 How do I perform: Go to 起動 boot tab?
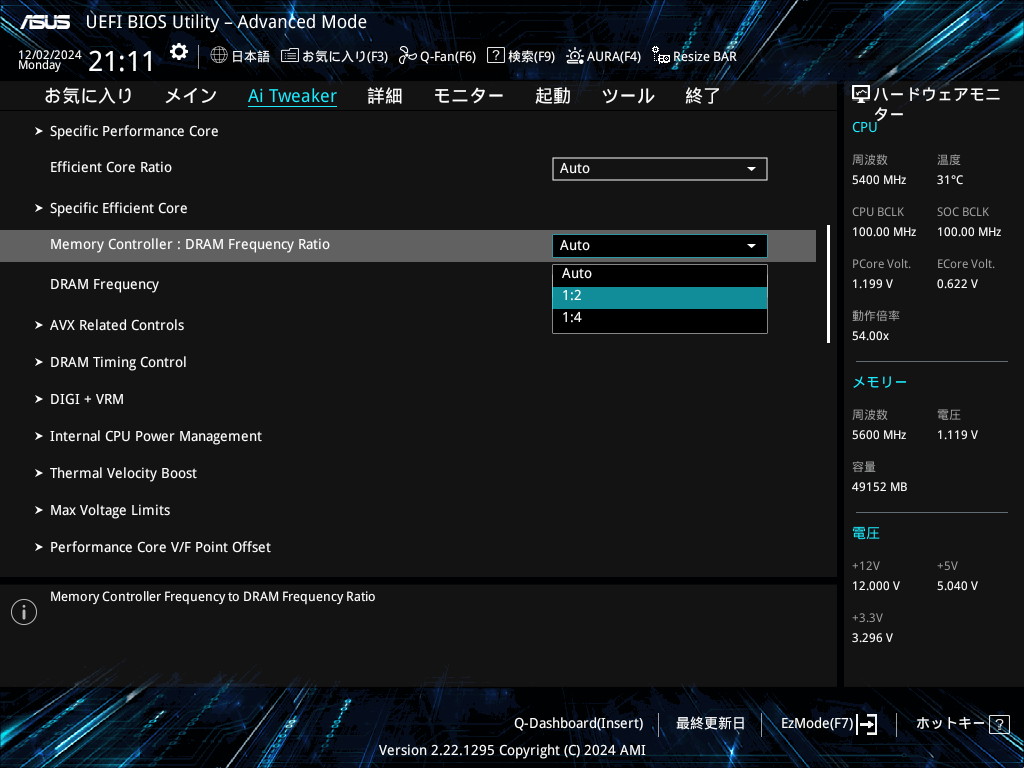pyautogui.click(x=552, y=96)
